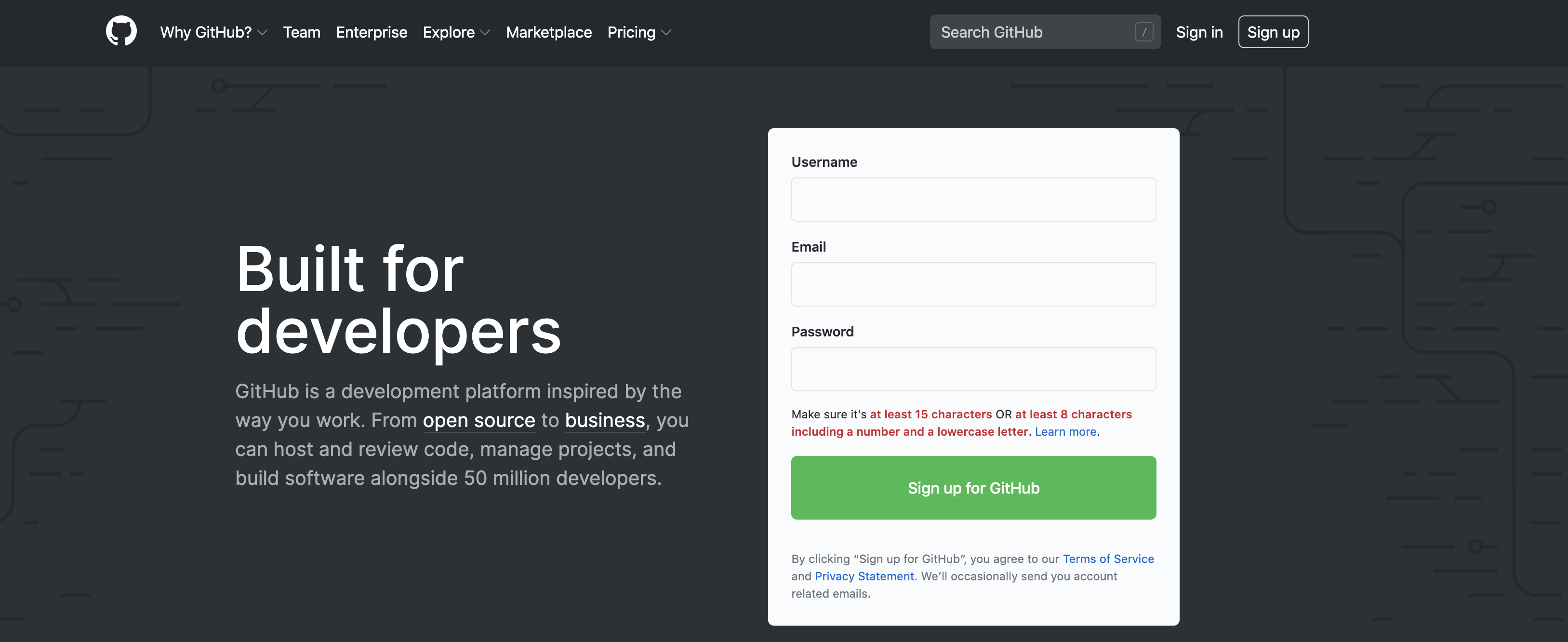This screenshot has height=642, width=1568.
Task: Click into the Username field
Action: point(973,200)
